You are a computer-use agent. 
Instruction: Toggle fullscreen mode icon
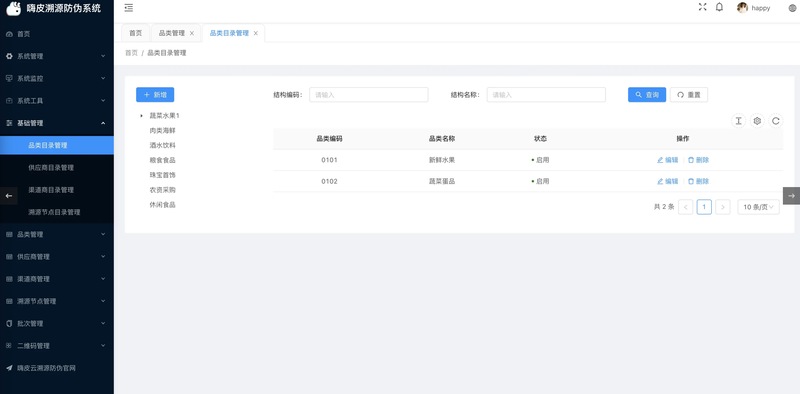[703, 7]
